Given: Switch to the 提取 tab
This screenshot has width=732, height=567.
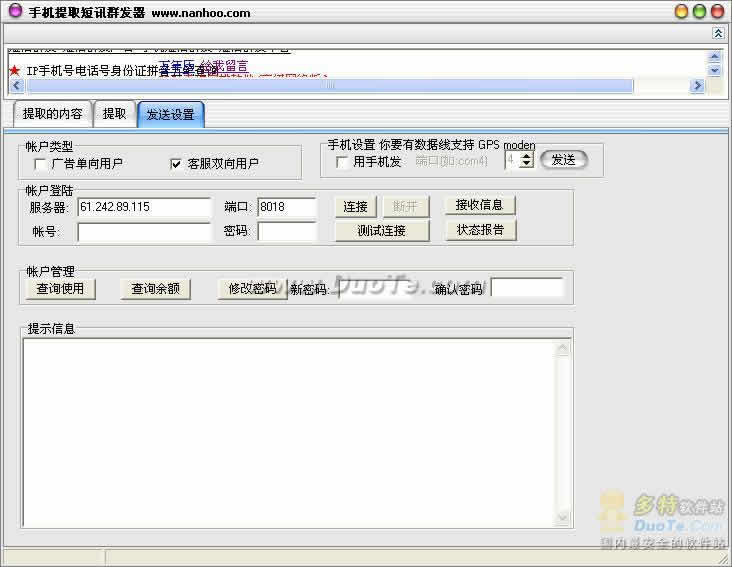Looking at the screenshot, I should [x=114, y=114].
